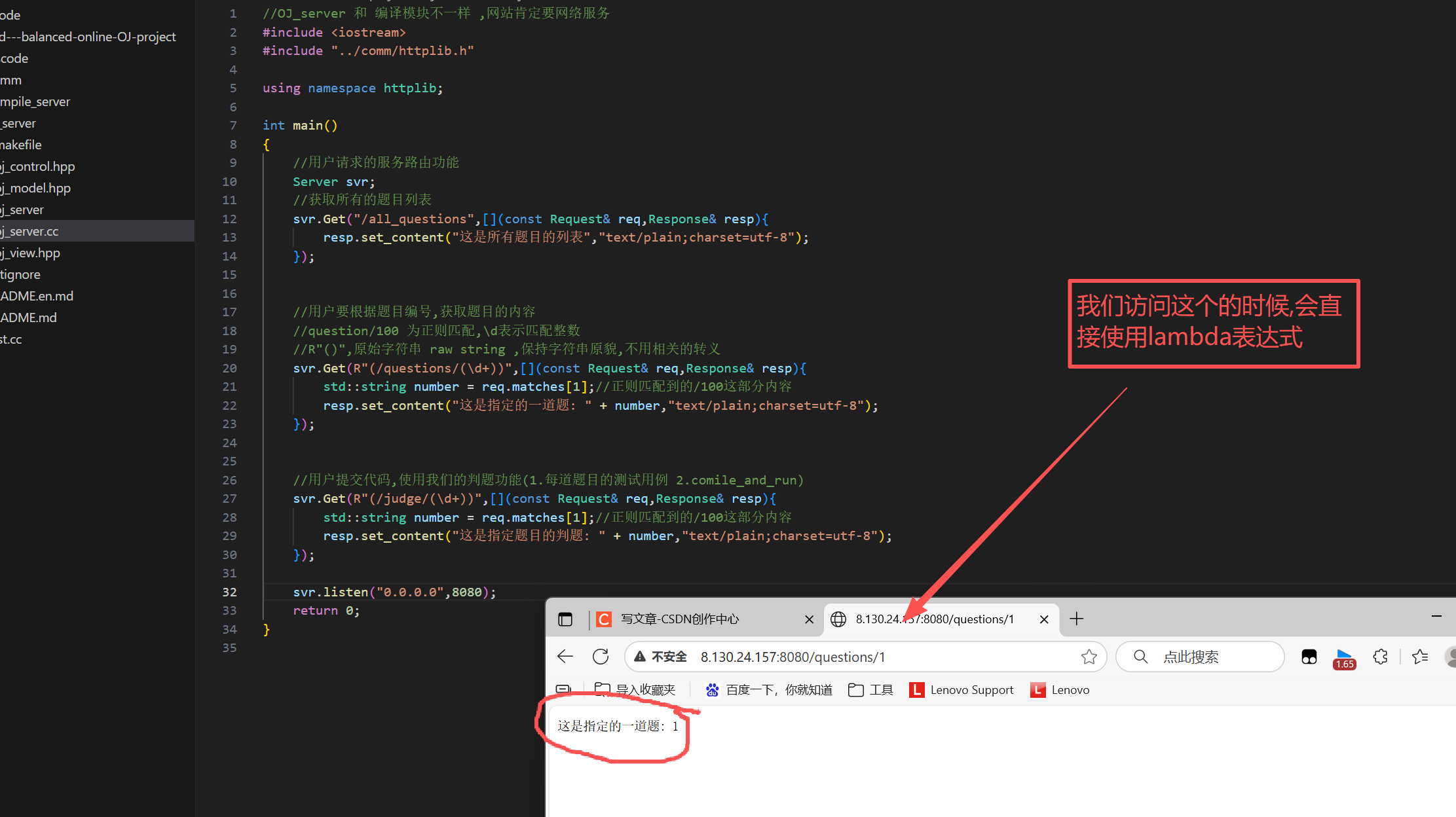Viewport: 1456px width, 817px height.
Task: Open the browser extensions puzzle icon
Action: pyautogui.click(x=1381, y=657)
